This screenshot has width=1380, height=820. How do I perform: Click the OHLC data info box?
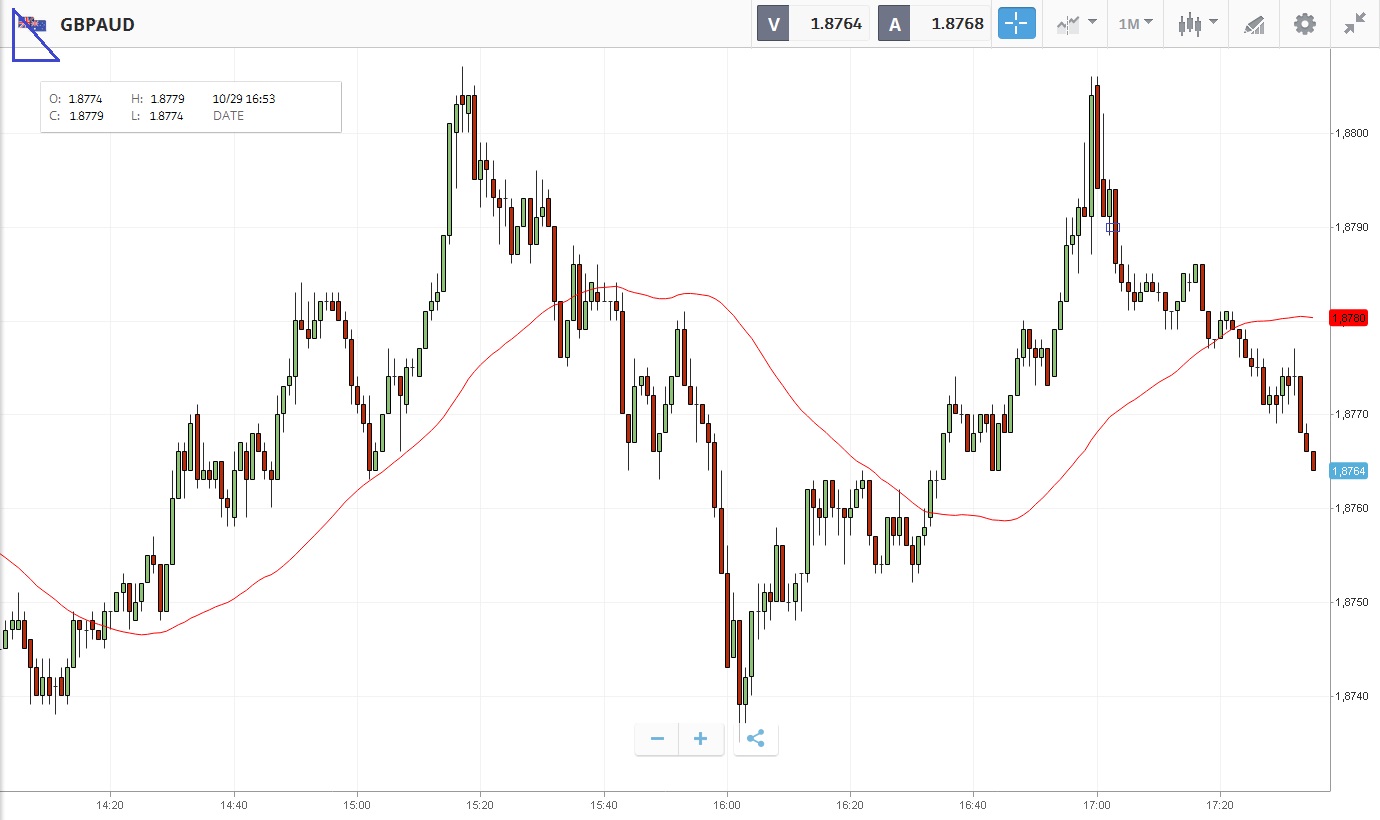pyautogui.click(x=190, y=107)
